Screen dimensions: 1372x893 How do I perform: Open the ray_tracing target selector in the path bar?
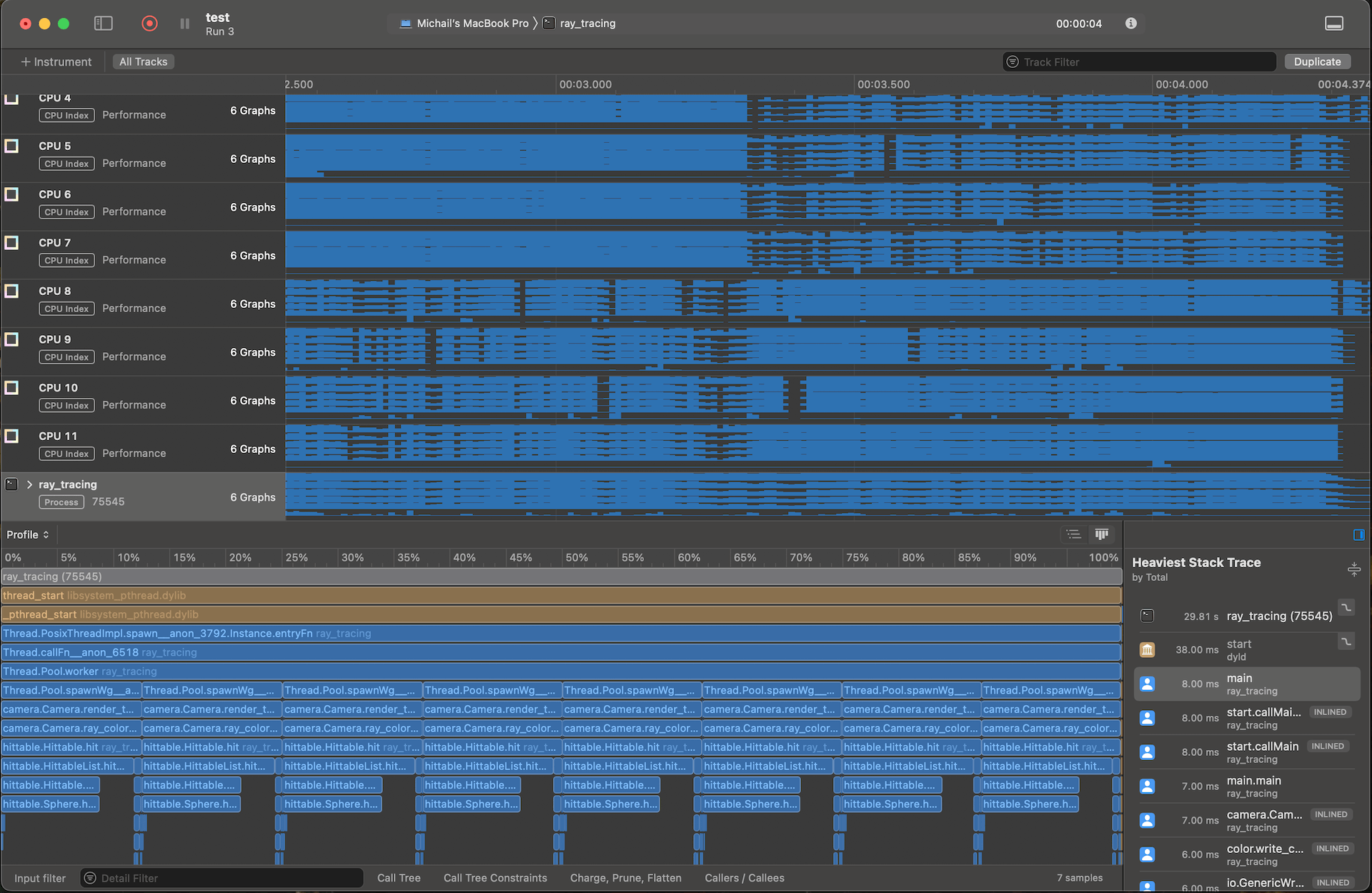(x=580, y=24)
